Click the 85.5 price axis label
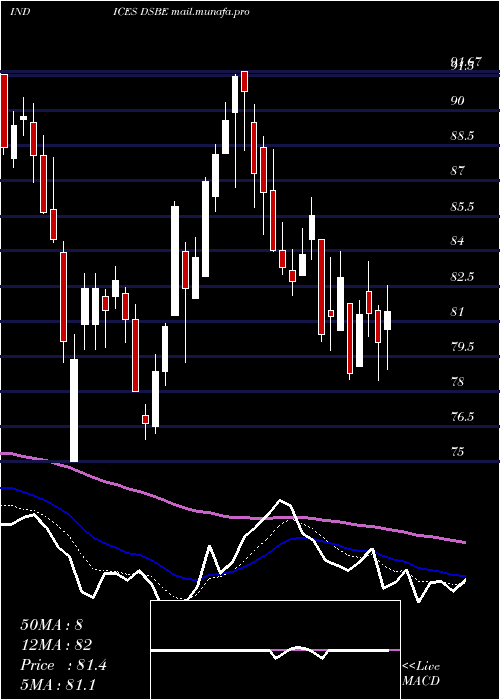This screenshot has width=500, height=700. (x=462, y=207)
